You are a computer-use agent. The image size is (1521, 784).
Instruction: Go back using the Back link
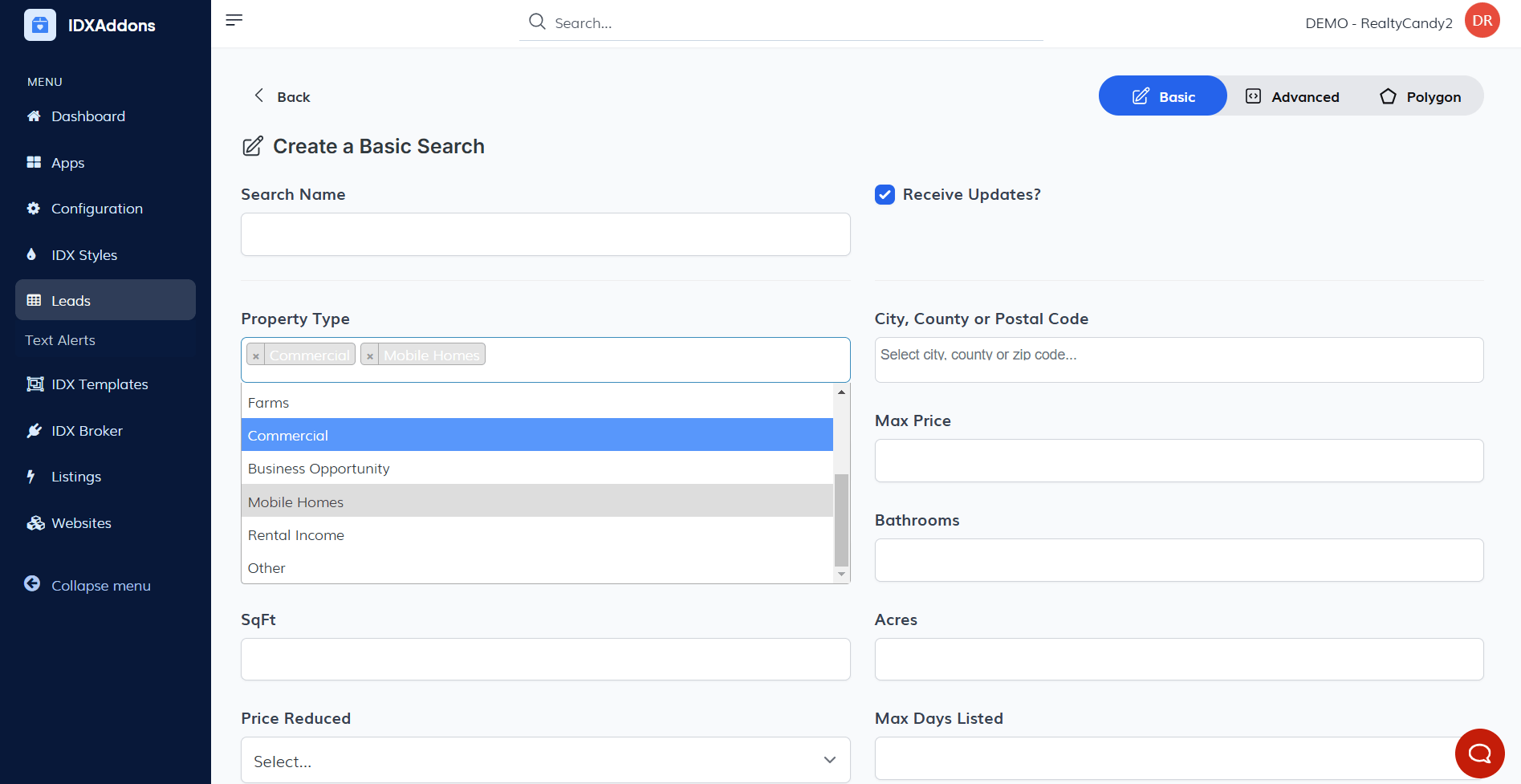tap(282, 96)
